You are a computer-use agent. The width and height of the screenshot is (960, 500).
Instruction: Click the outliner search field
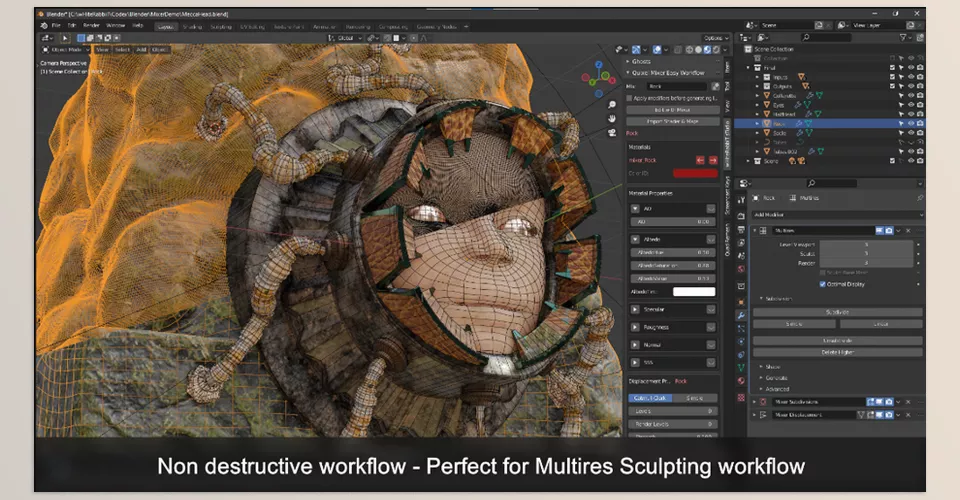[x=825, y=38]
